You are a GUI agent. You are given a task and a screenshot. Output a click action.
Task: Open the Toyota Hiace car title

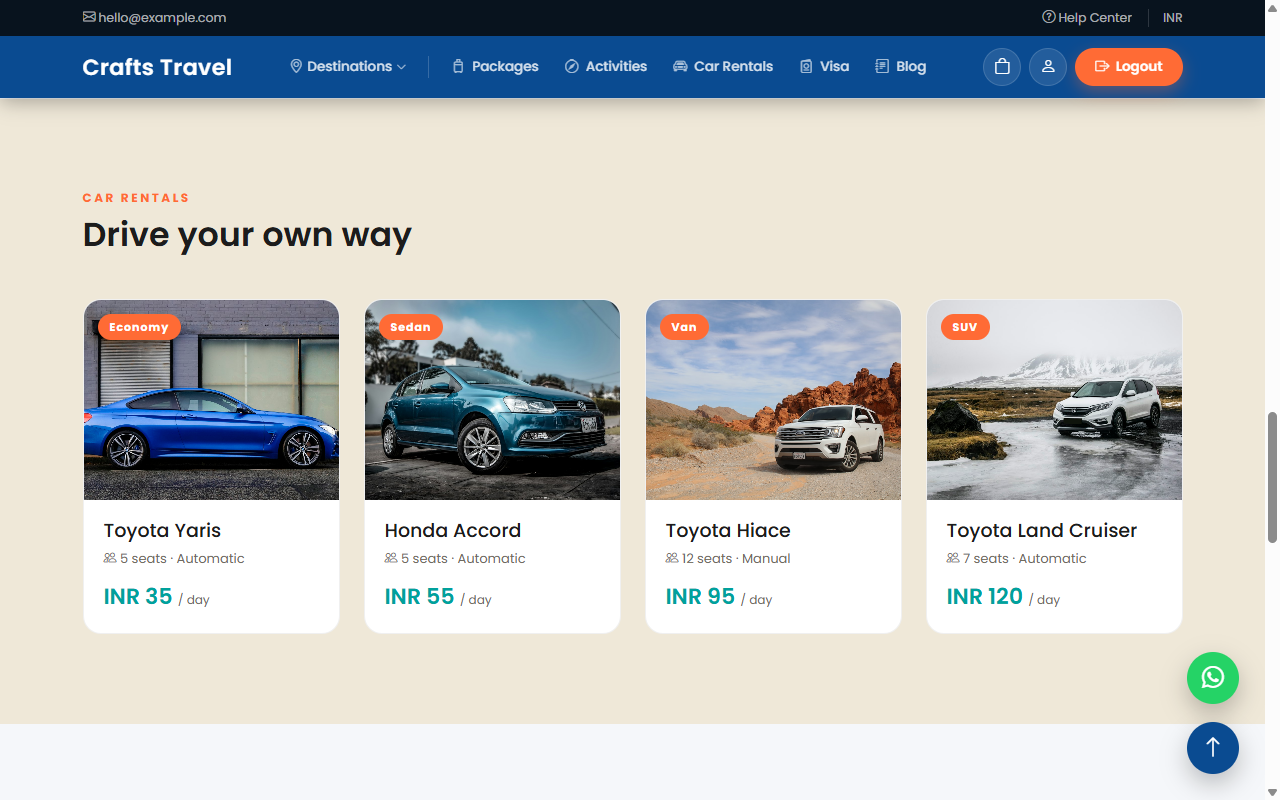point(728,530)
